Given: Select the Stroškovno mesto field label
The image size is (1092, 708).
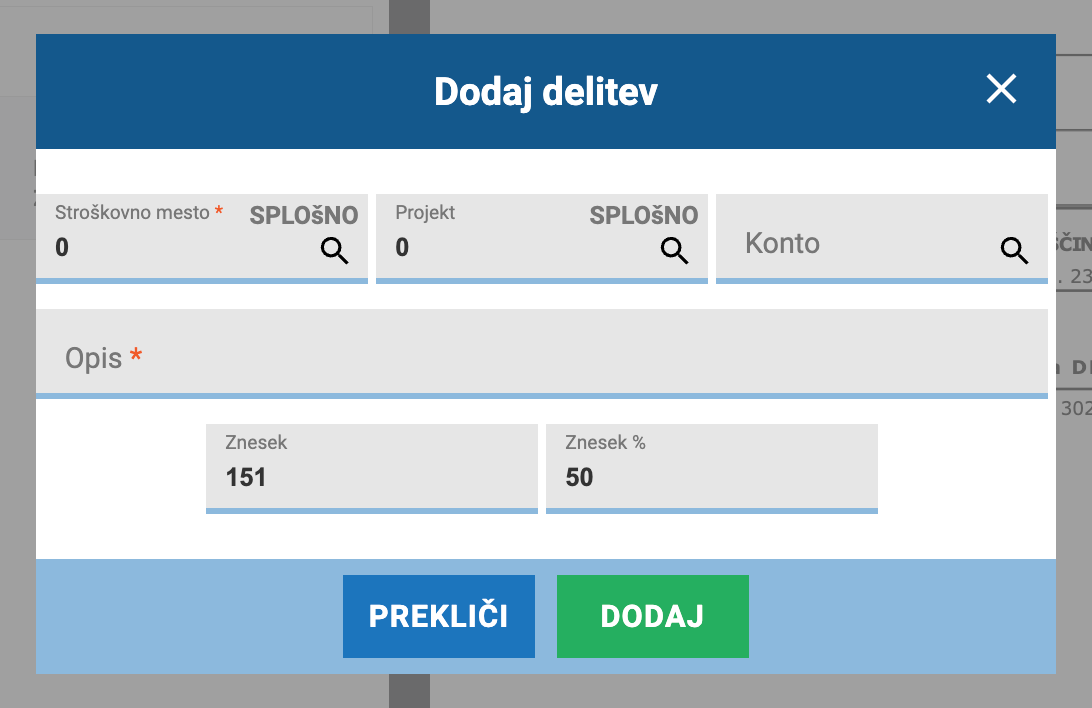Looking at the screenshot, I should (132, 212).
